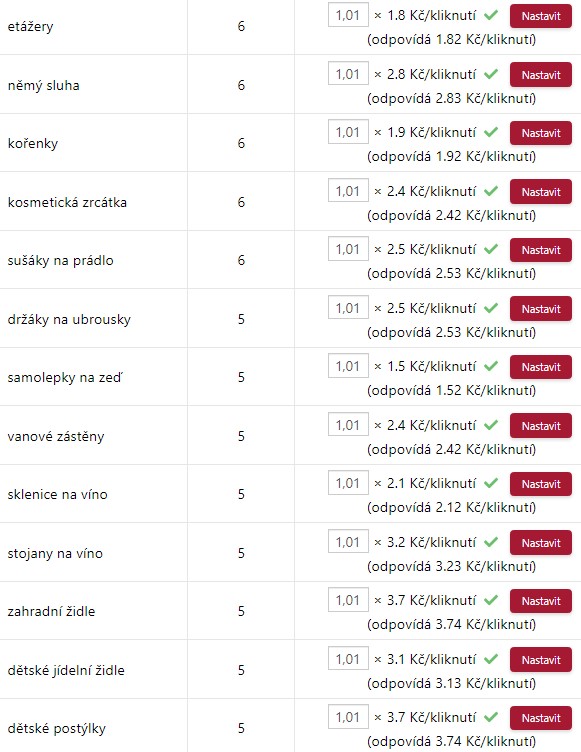Click the stojany na víno category name
This screenshot has height=752, width=581.
tap(55, 553)
